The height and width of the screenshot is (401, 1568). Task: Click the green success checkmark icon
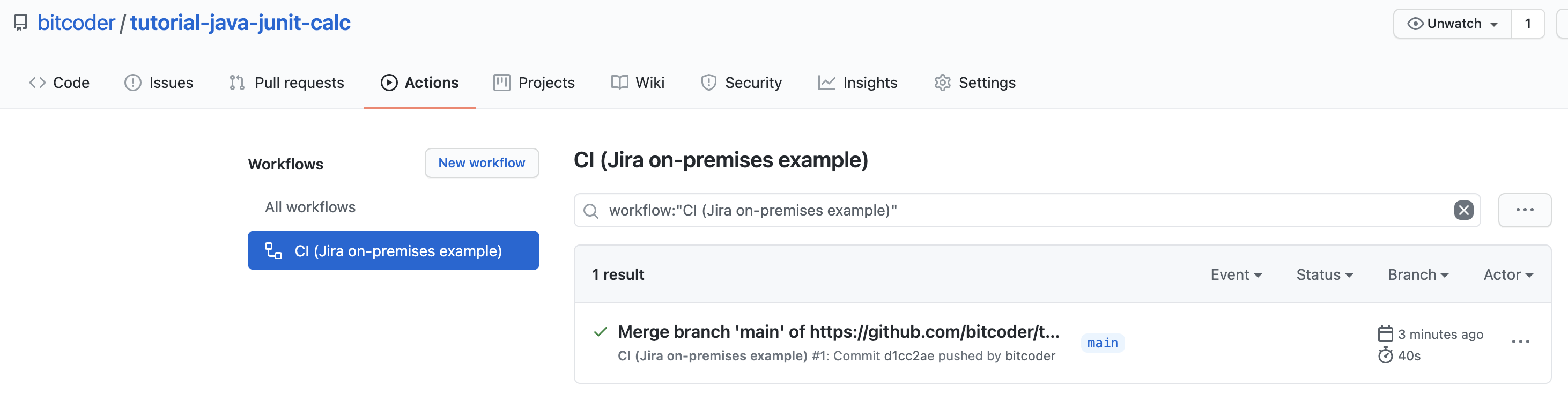point(600,332)
